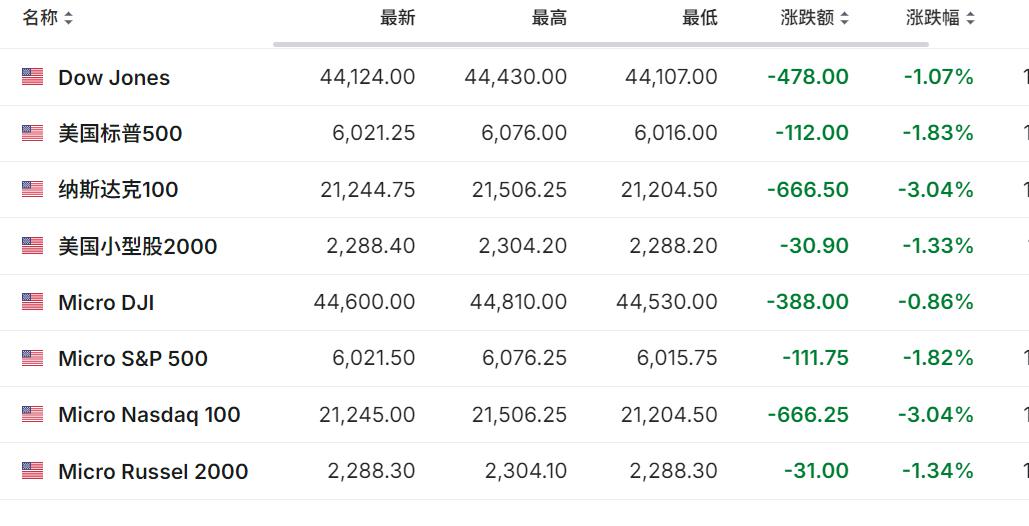The image size is (1029, 526).
Task: Sort by 涨跌幅 using its sort arrows
Action: click(x=971, y=18)
